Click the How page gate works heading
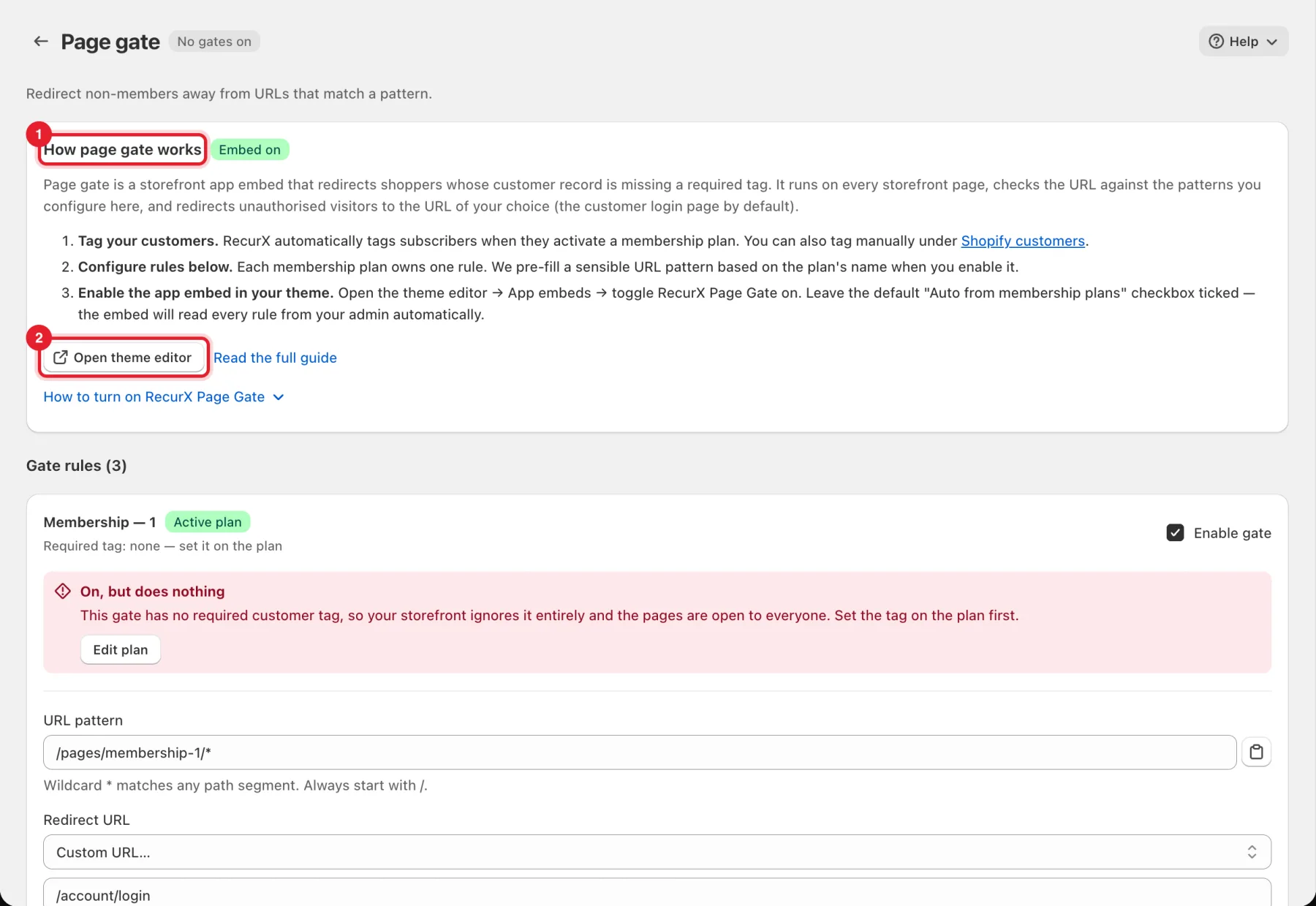The width and height of the screenshot is (1316, 906). pyautogui.click(x=122, y=150)
